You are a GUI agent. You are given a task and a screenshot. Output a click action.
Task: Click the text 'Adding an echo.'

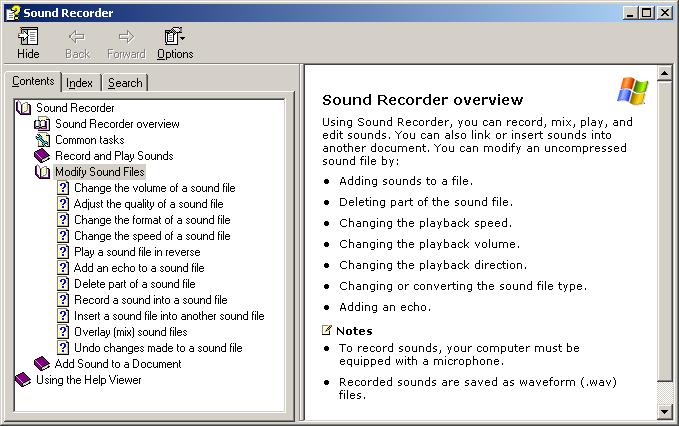coord(385,307)
